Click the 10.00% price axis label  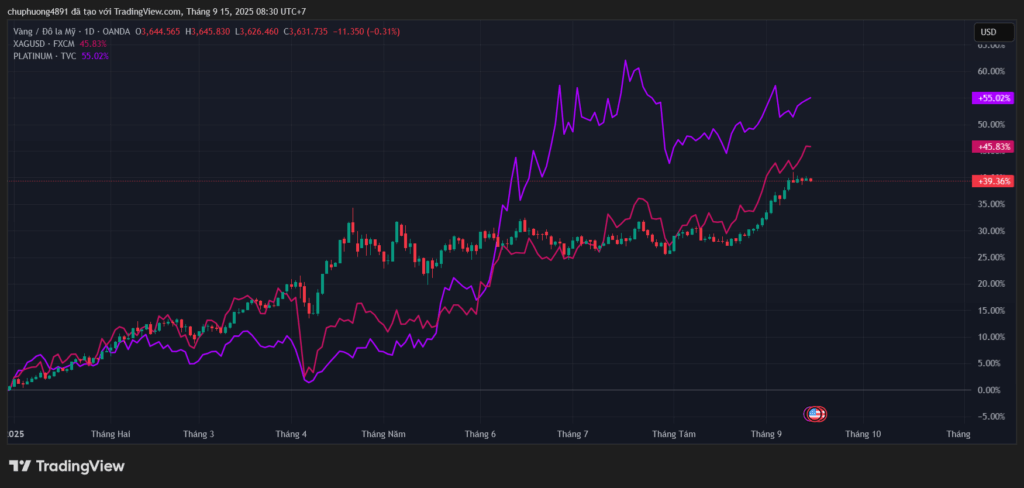coord(991,336)
